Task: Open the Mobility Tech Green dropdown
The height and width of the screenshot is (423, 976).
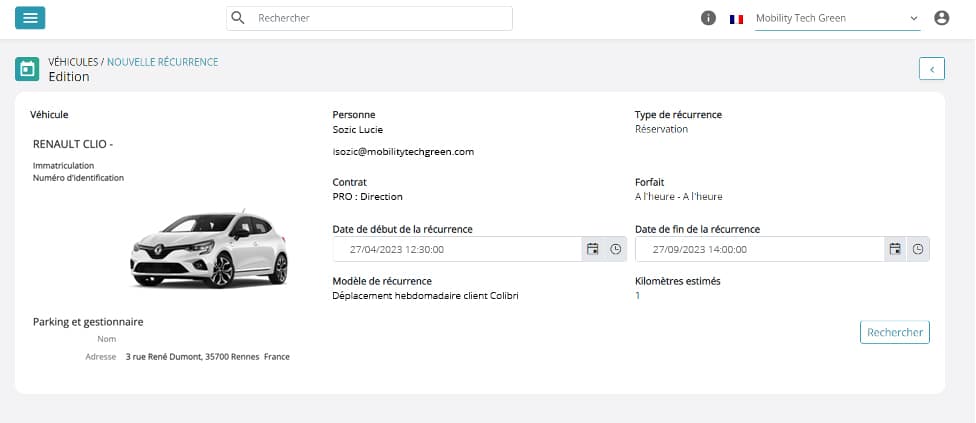Action: [x=837, y=18]
